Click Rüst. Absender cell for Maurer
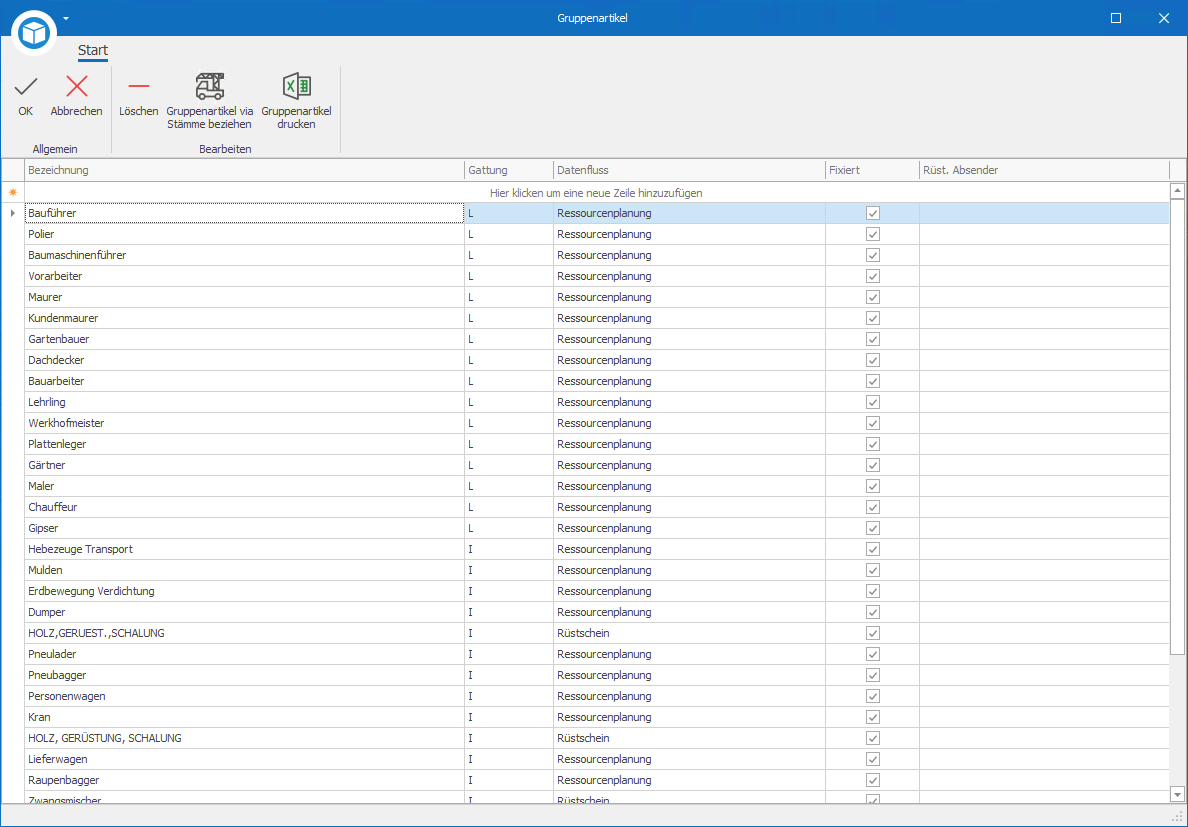The image size is (1188, 827). coord(1045,298)
